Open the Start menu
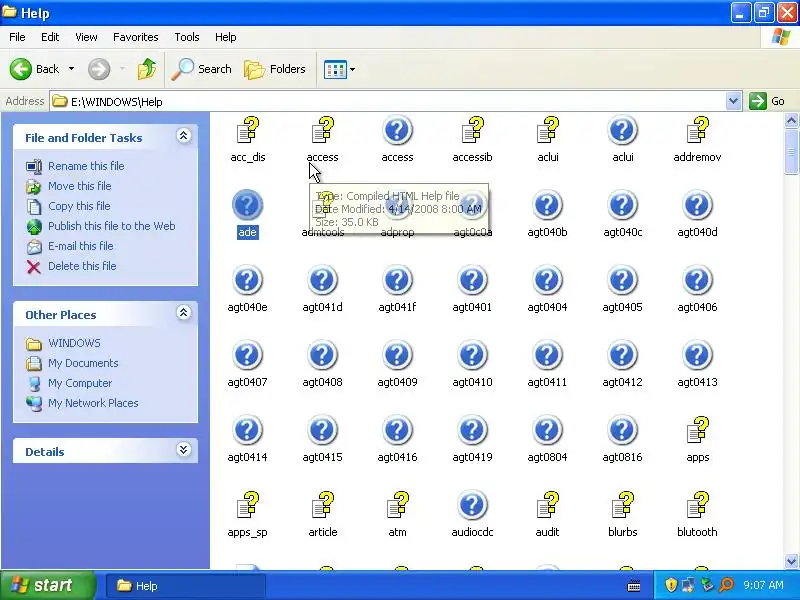 [x=47, y=585]
